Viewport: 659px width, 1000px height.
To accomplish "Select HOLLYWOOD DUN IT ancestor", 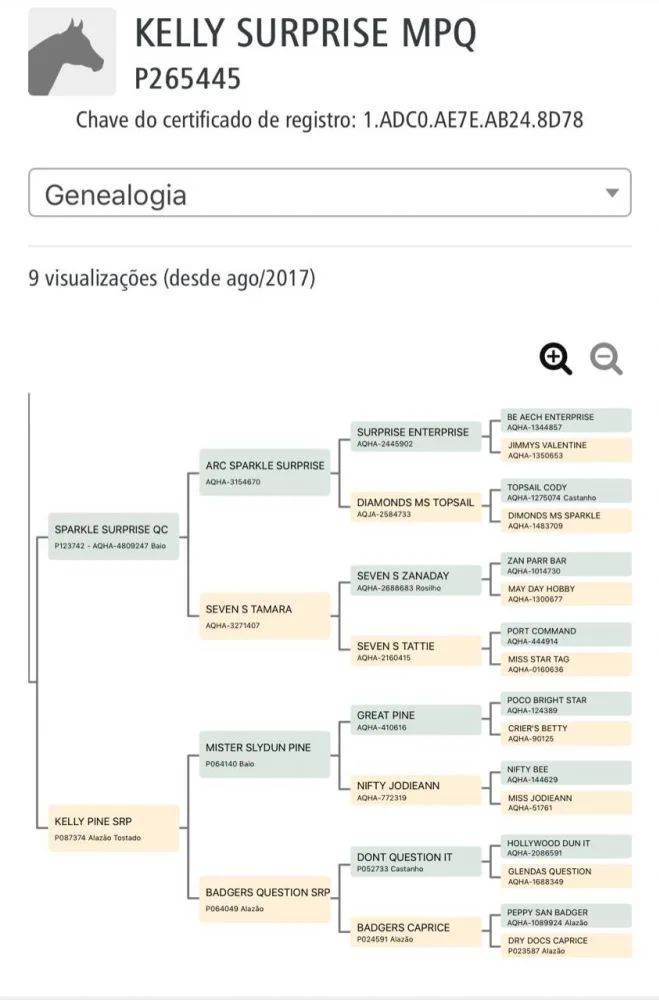I will pos(566,847).
